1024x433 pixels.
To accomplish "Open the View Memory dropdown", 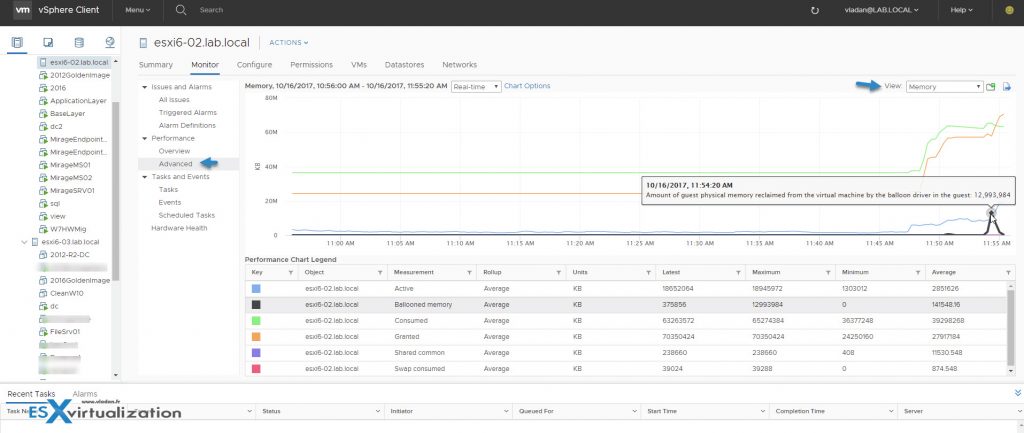I will click(x=945, y=87).
